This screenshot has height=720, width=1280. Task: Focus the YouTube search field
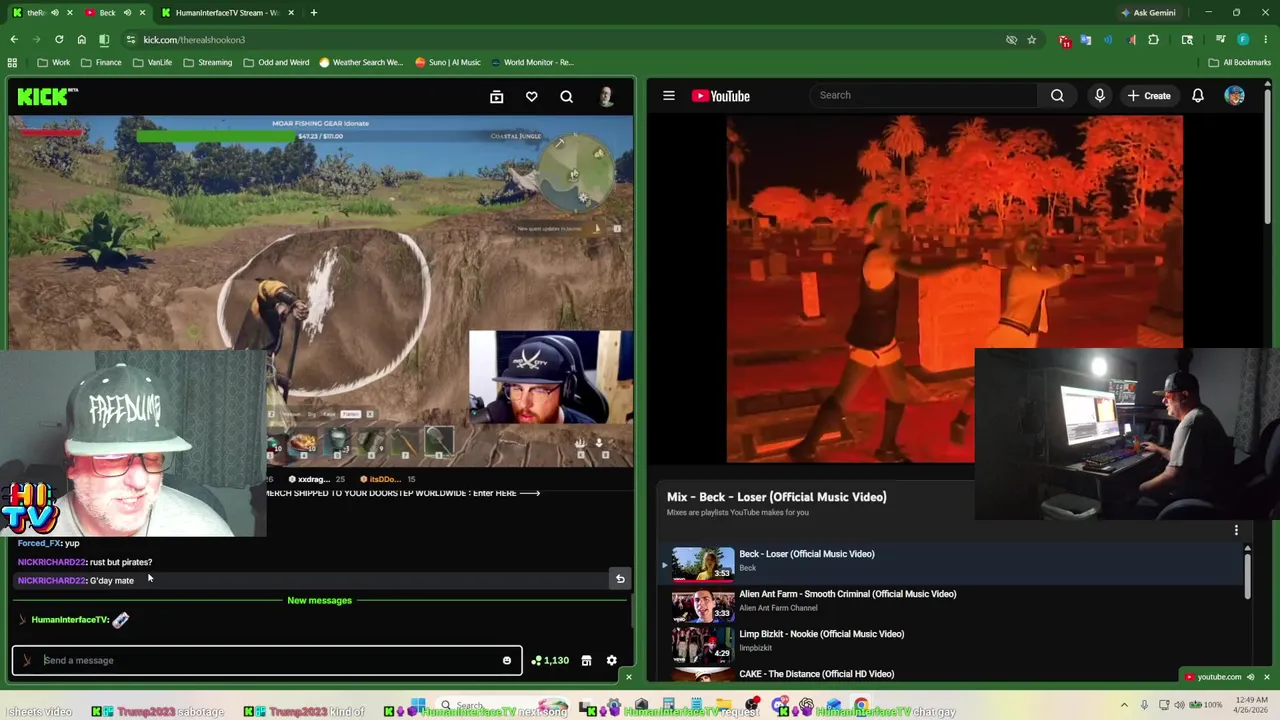(925, 95)
